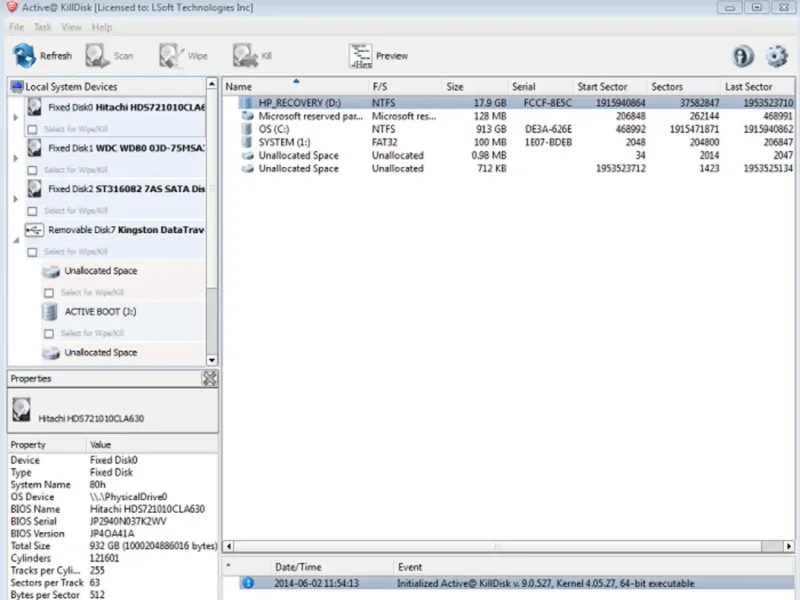Screen dimensions: 800x600
Task: Click the Wipe toolbar icon
Action: pyautogui.click(x=171, y=56)
